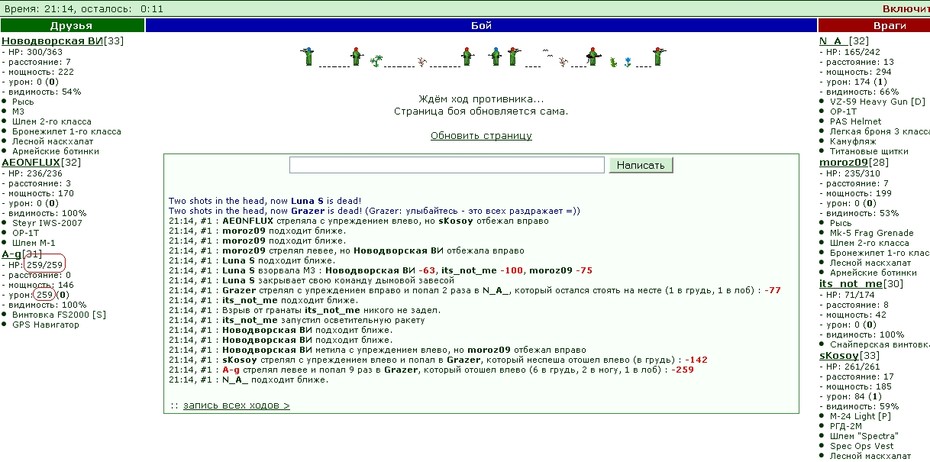Open AEONFLUX player profile link
The width and height of the screenshot is (930, 462).
click(31, 162)
